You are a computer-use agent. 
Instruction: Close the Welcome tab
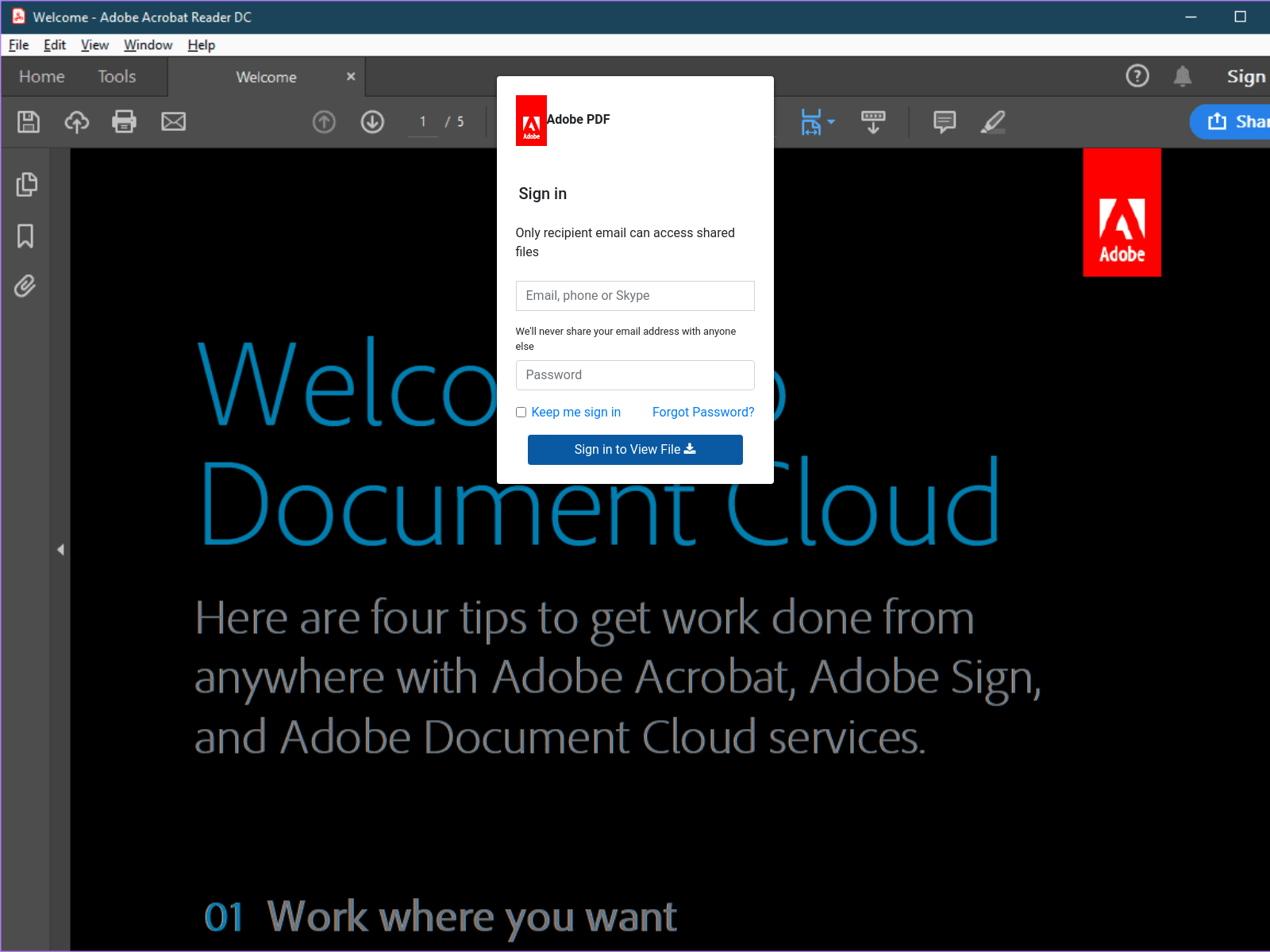point(351,76)
